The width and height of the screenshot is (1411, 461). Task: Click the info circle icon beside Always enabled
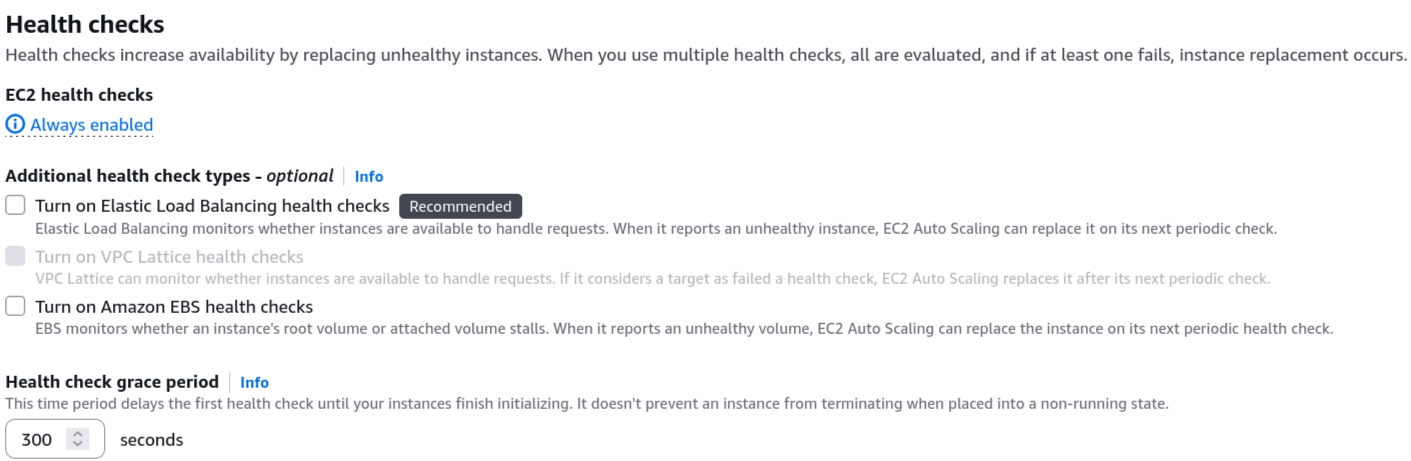(x=15, y=125)
